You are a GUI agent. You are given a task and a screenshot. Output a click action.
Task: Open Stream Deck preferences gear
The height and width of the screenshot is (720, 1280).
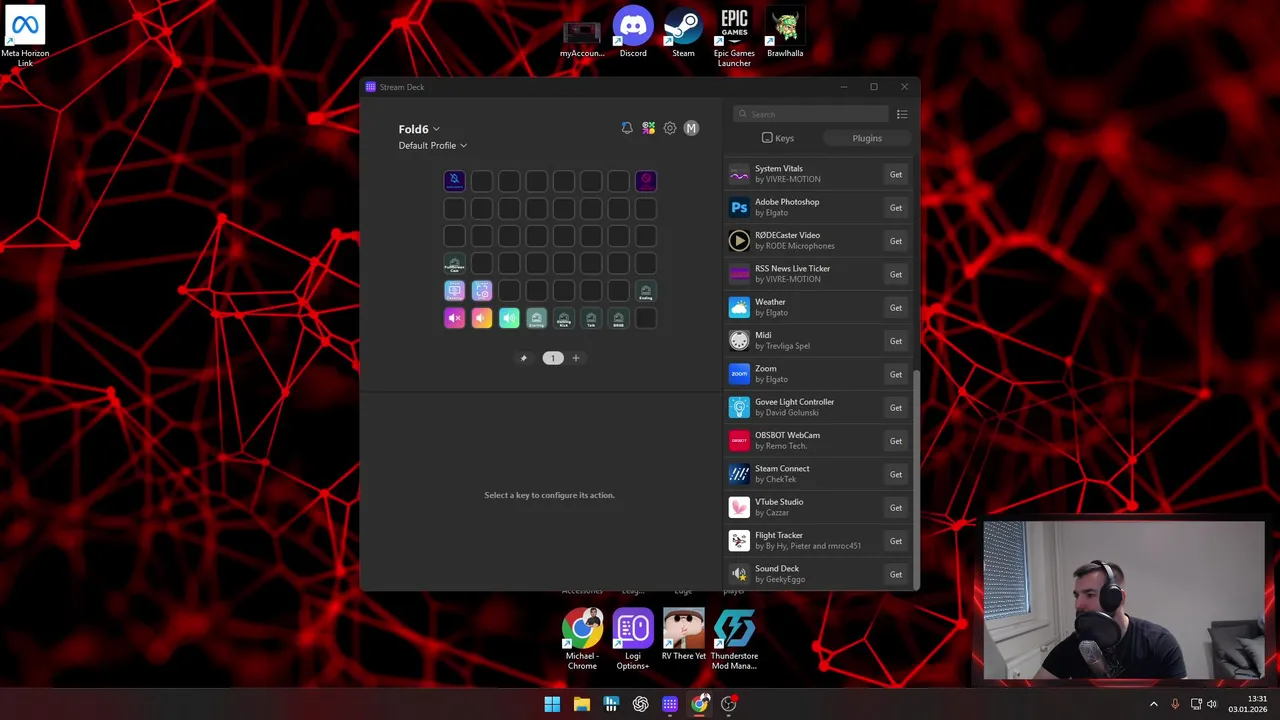tap(670, 128)
